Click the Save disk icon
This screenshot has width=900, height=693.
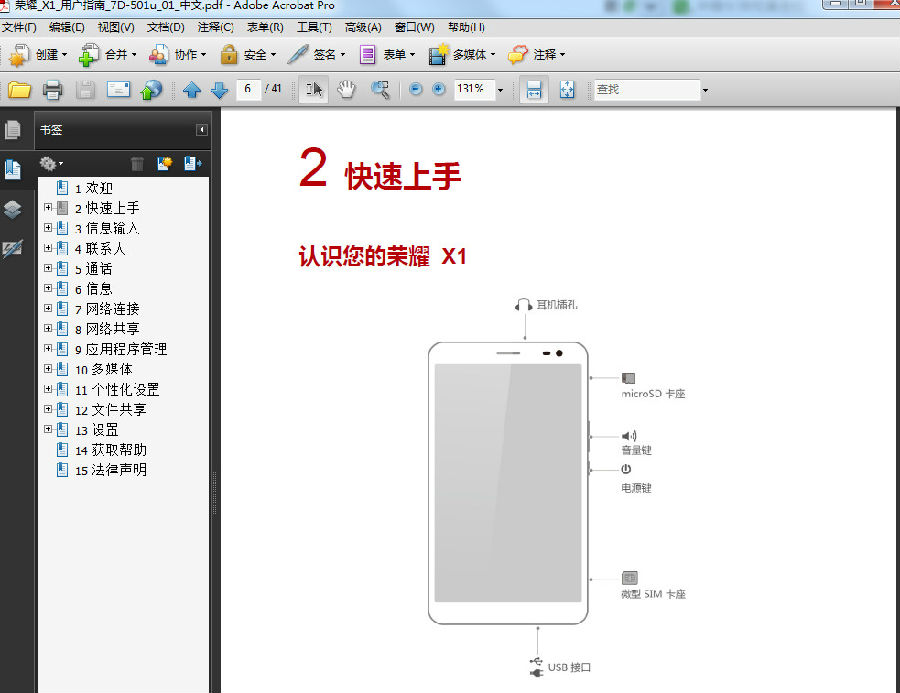86,90
